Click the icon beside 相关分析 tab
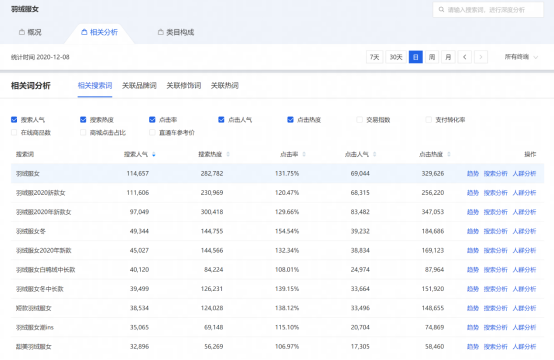The height and width of the screenshot is (360, 554). coord(84,32)
